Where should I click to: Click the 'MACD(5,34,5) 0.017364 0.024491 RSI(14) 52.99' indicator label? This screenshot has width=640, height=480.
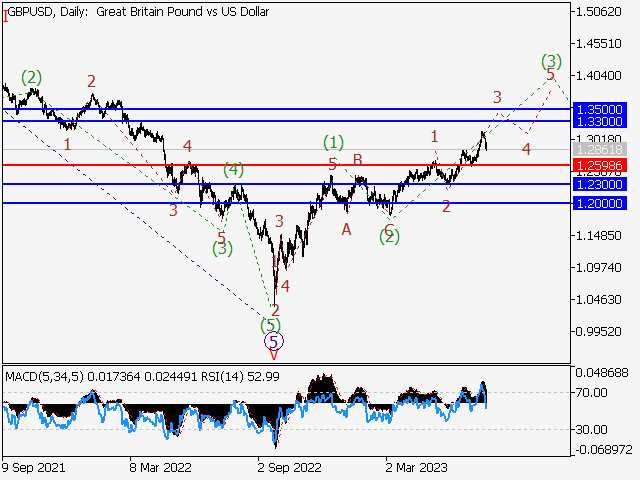click(142, 376)
